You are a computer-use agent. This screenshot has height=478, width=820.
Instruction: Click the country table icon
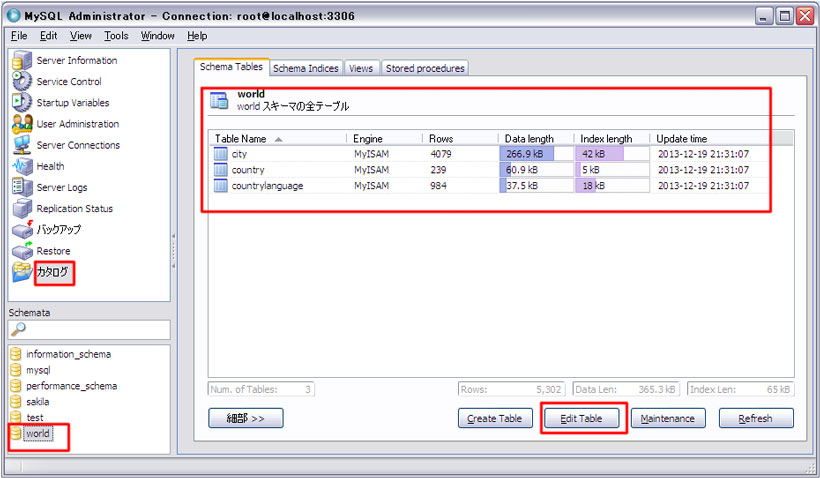click(221, 169)
